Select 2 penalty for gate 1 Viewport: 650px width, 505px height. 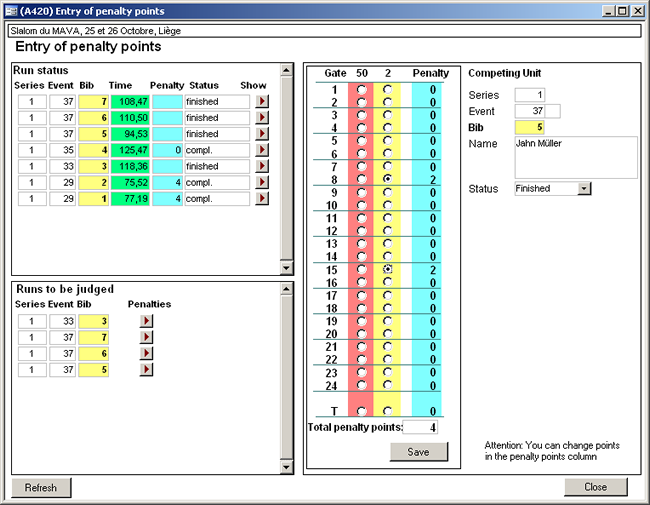pyautogui.click(x=387, y=89)
